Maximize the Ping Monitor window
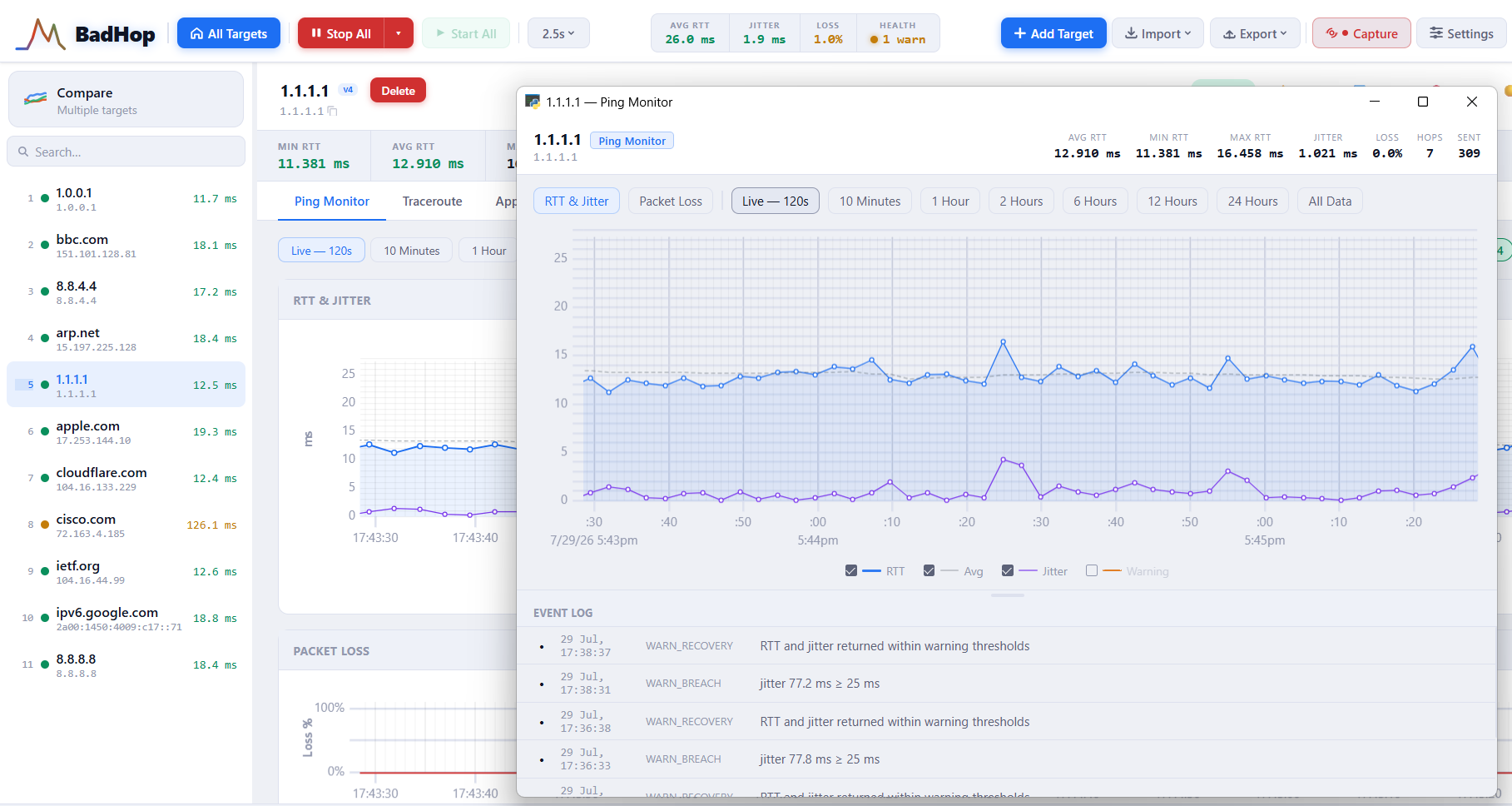This screenshot has width=1512, height=806. click(x=1423, y=102)
